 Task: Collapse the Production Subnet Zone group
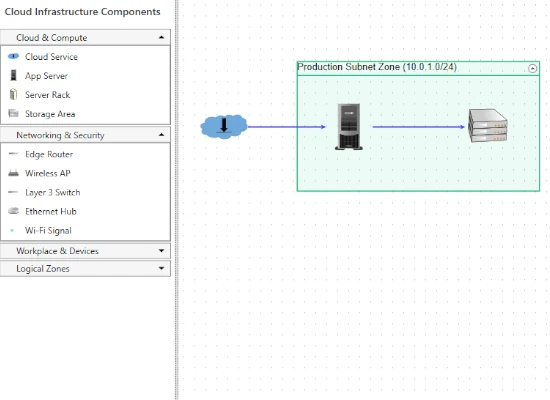point(532,68)
